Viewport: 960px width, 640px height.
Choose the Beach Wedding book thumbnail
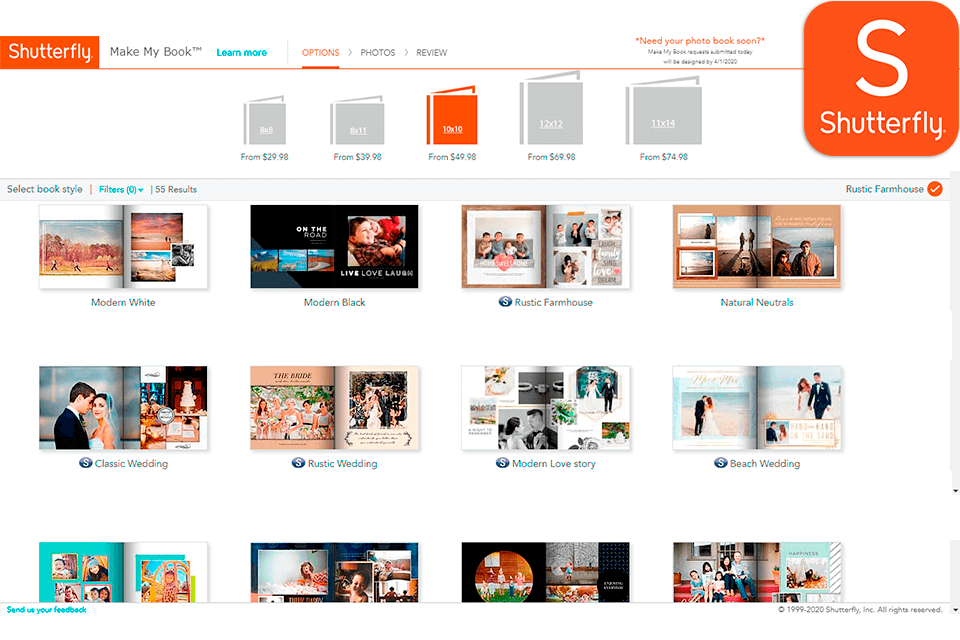pos(757,408)
